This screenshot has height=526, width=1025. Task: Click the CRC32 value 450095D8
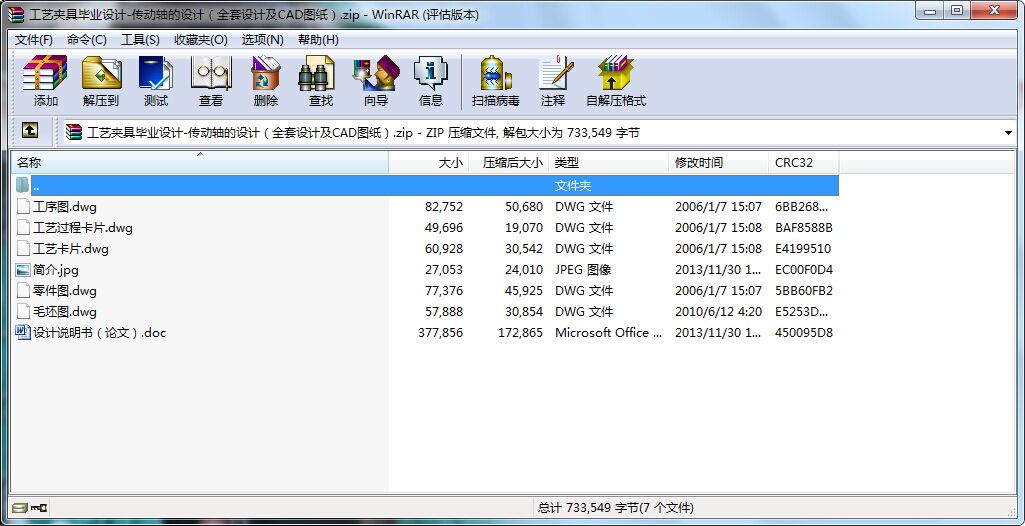point(803,332)
